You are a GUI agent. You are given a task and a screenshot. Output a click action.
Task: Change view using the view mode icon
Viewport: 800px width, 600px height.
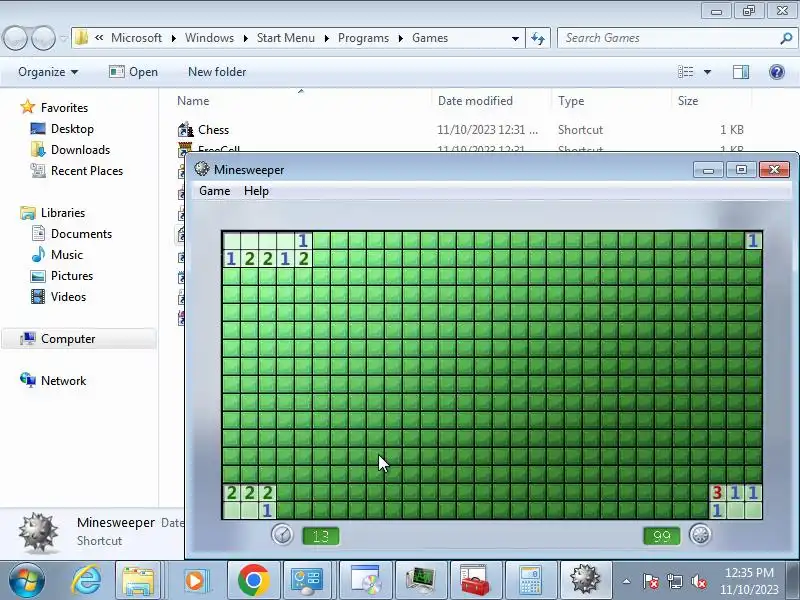(x=685, y=72)
